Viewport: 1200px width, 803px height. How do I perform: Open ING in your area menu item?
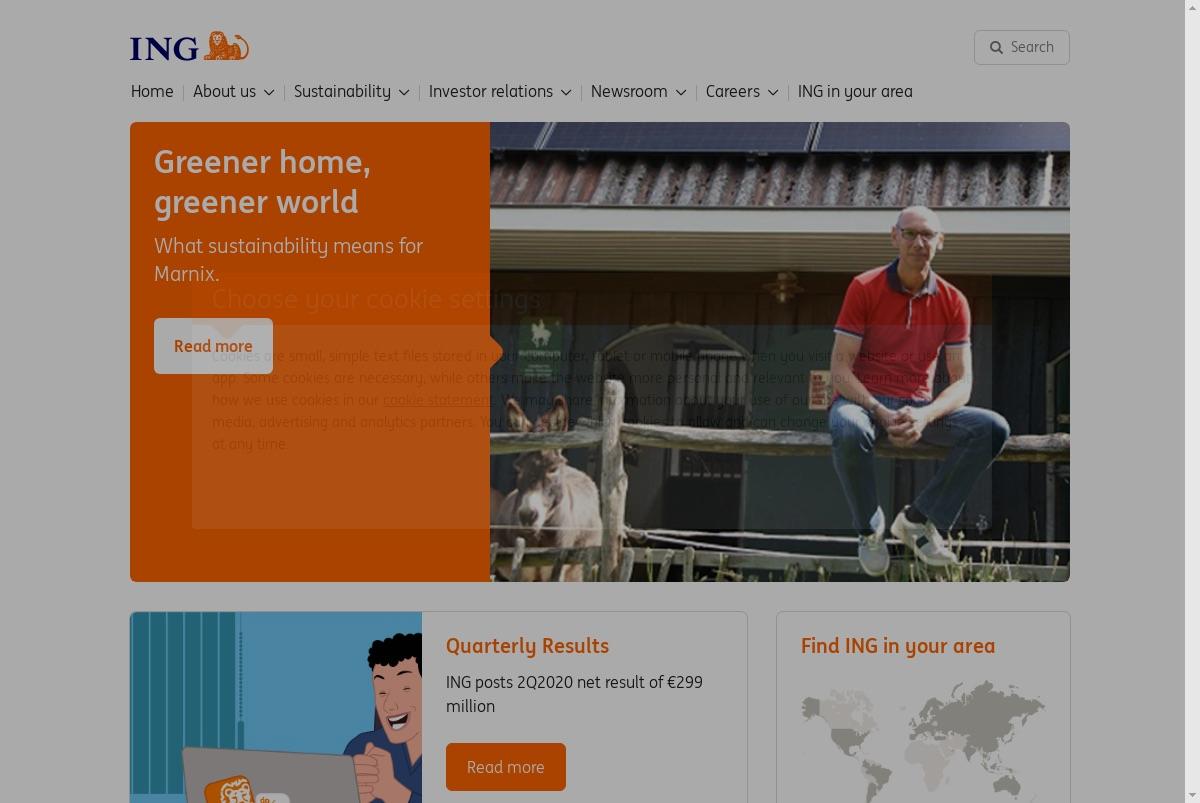[855, 91]
